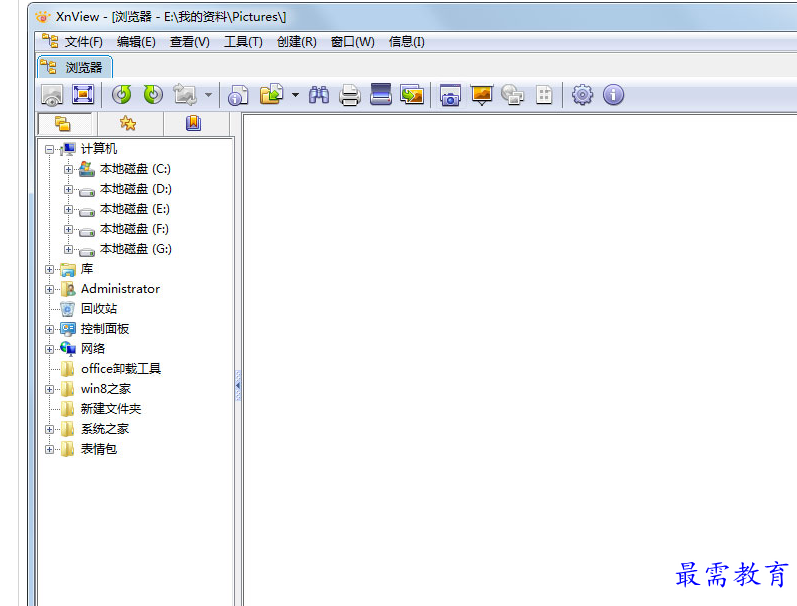Open the 查看(V) menu
This screenshot has width=797, height=606.
click(x=190, y=42)
